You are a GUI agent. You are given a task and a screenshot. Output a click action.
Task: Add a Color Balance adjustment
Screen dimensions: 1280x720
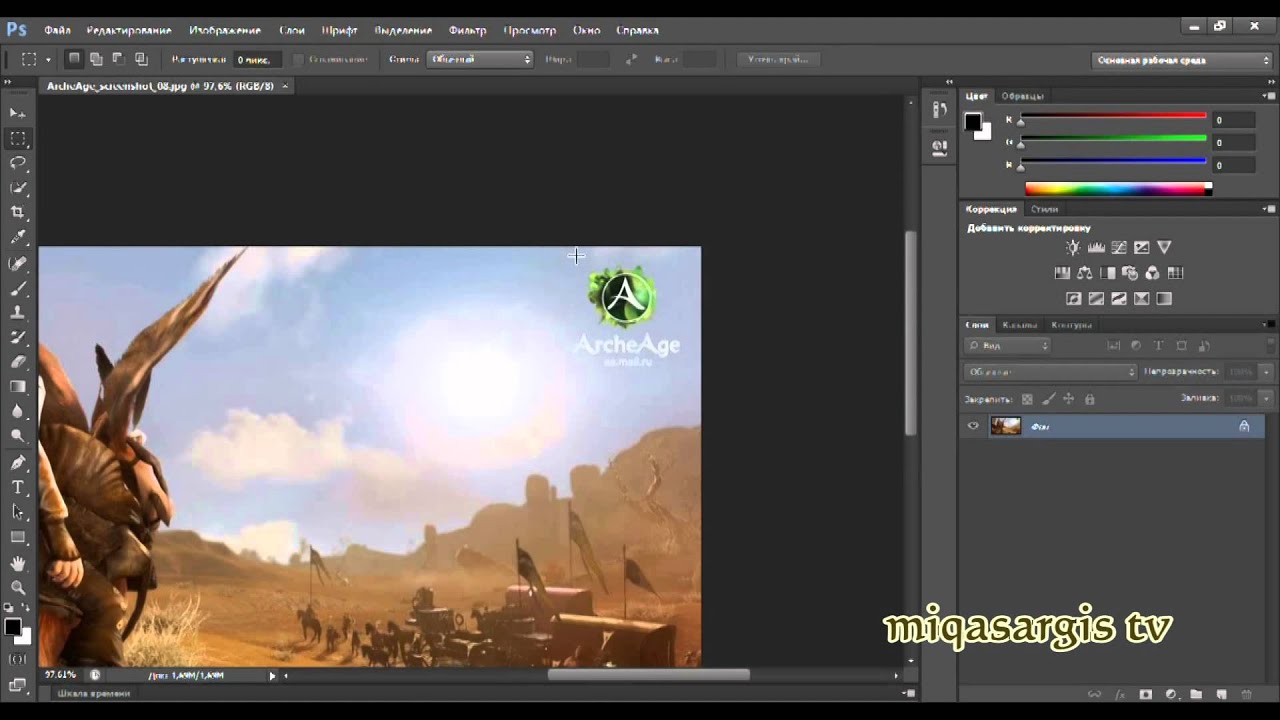[1085, 273]
